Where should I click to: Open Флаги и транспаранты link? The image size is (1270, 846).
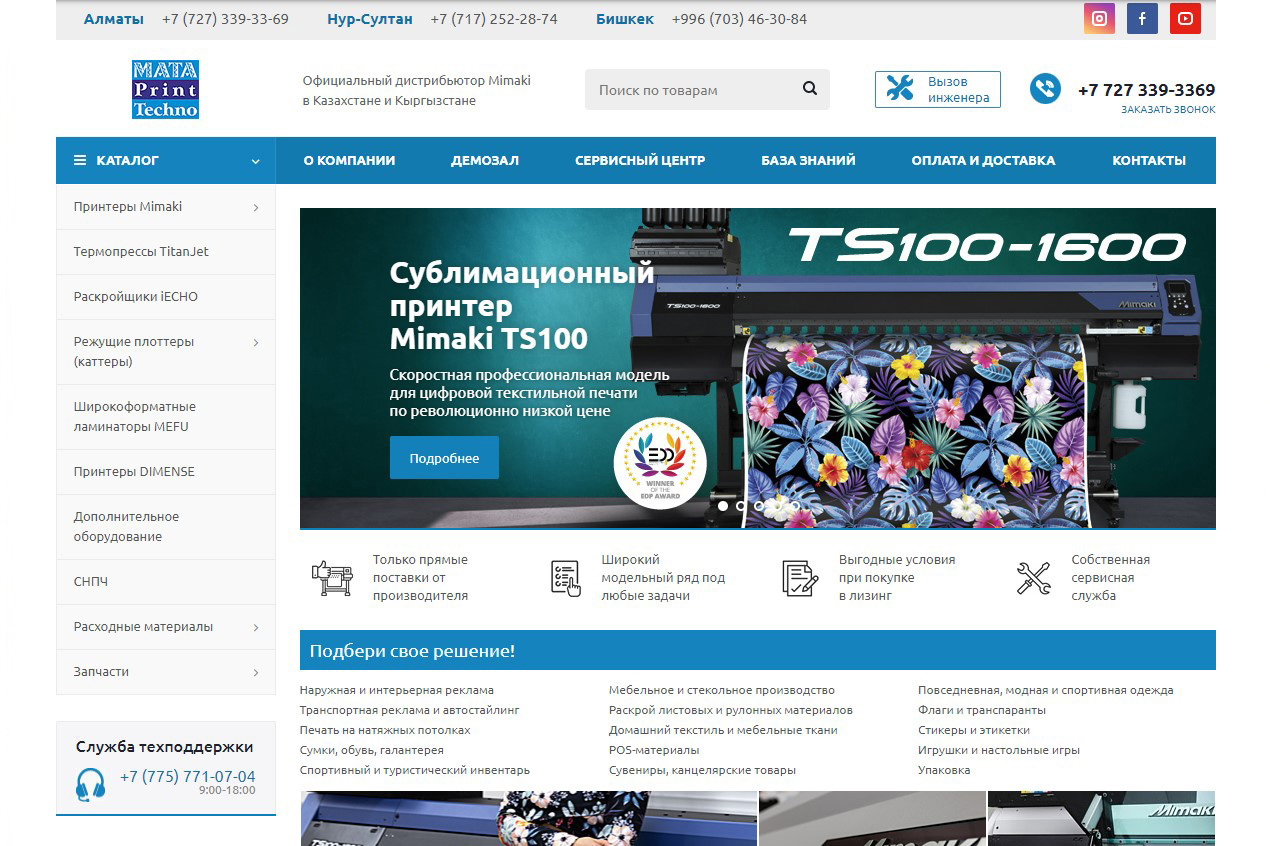point(982,710)
